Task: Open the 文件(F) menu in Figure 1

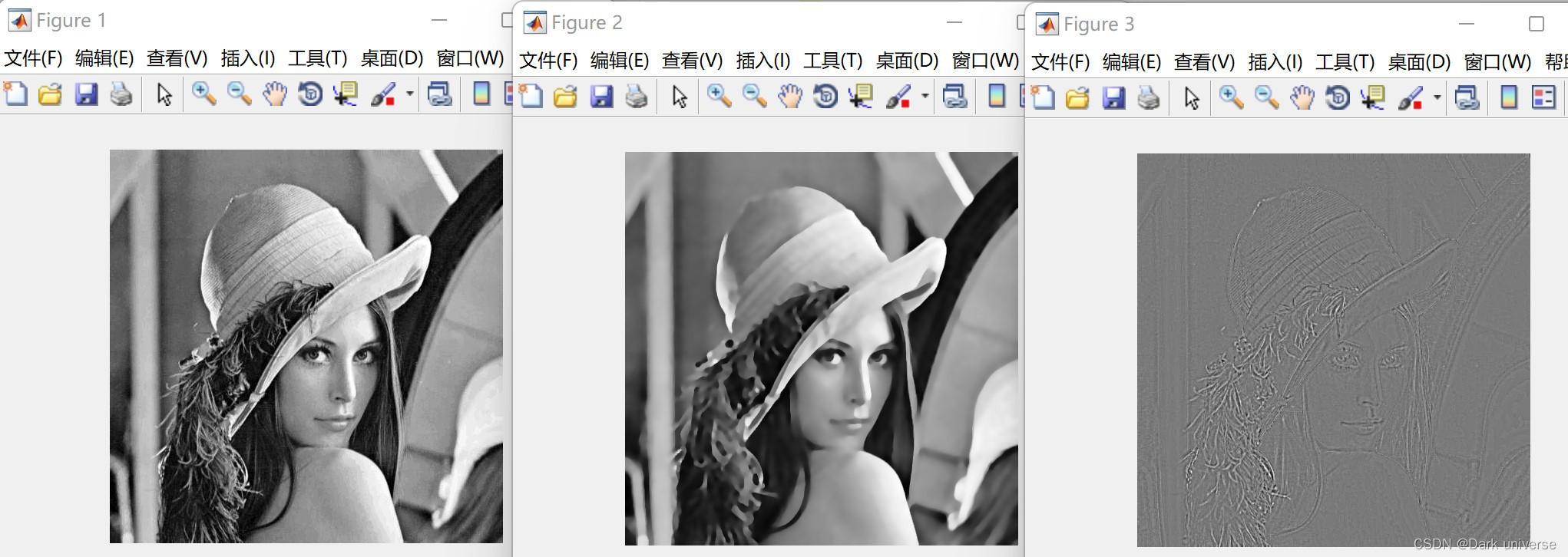Action: (x=34, y=58)
